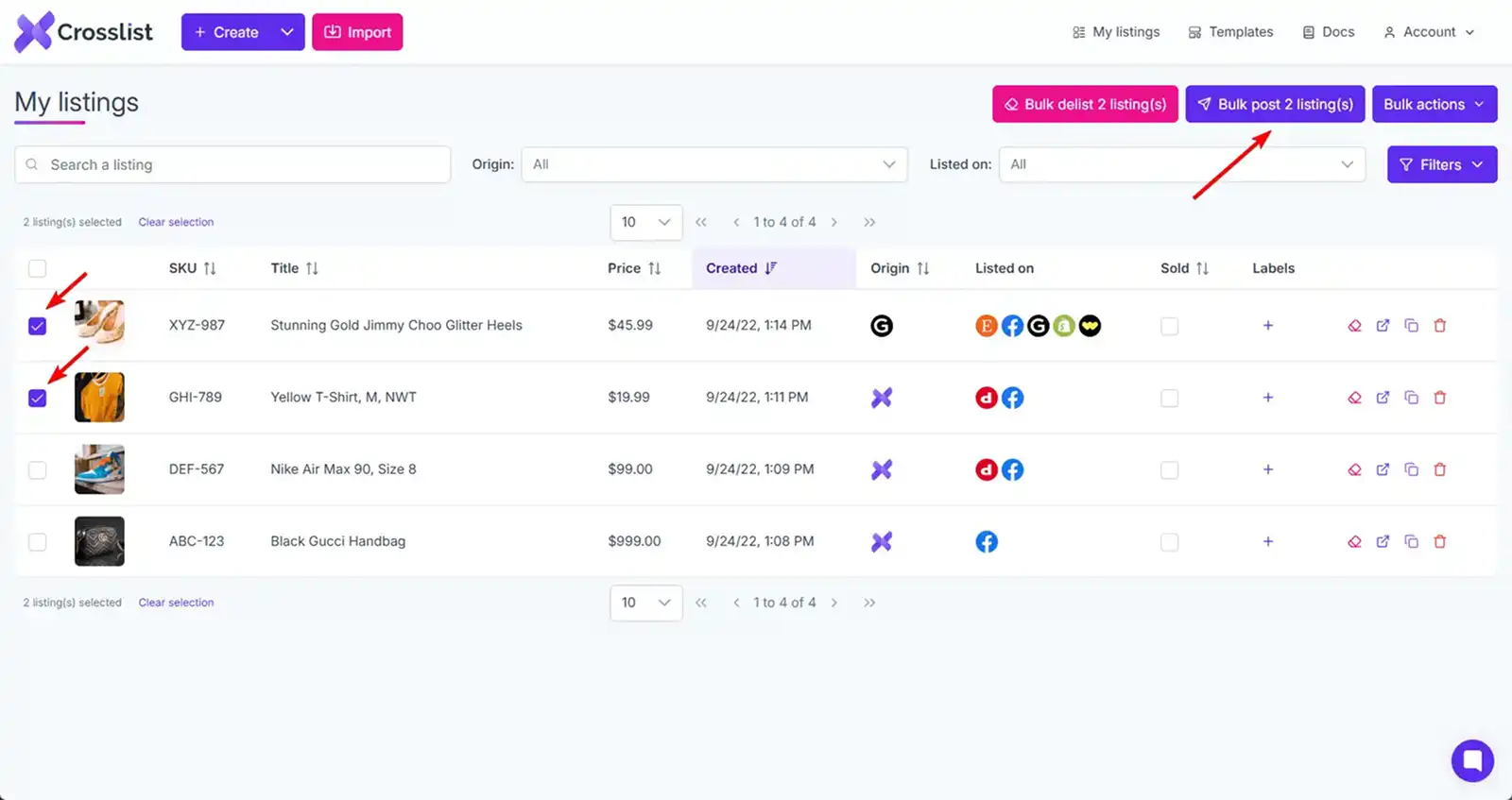1512x800 pixels.
Task: Add a label to the GHI-789 listing
Action: pos(1268,398)
